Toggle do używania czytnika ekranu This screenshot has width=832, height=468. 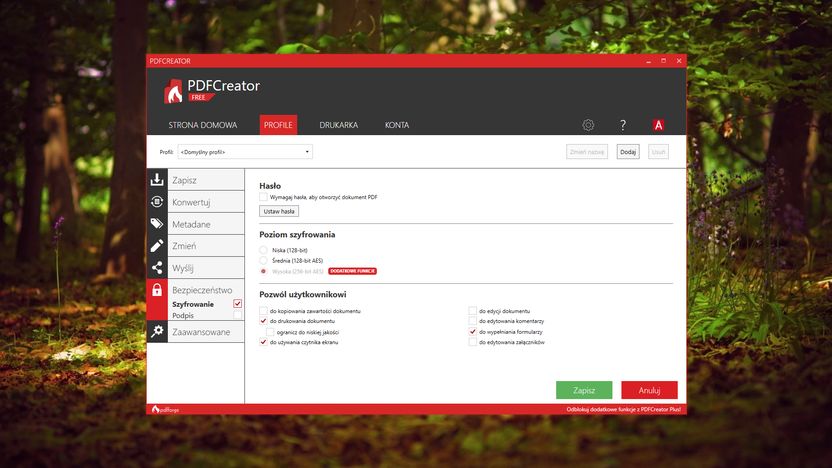click(263, 342)
